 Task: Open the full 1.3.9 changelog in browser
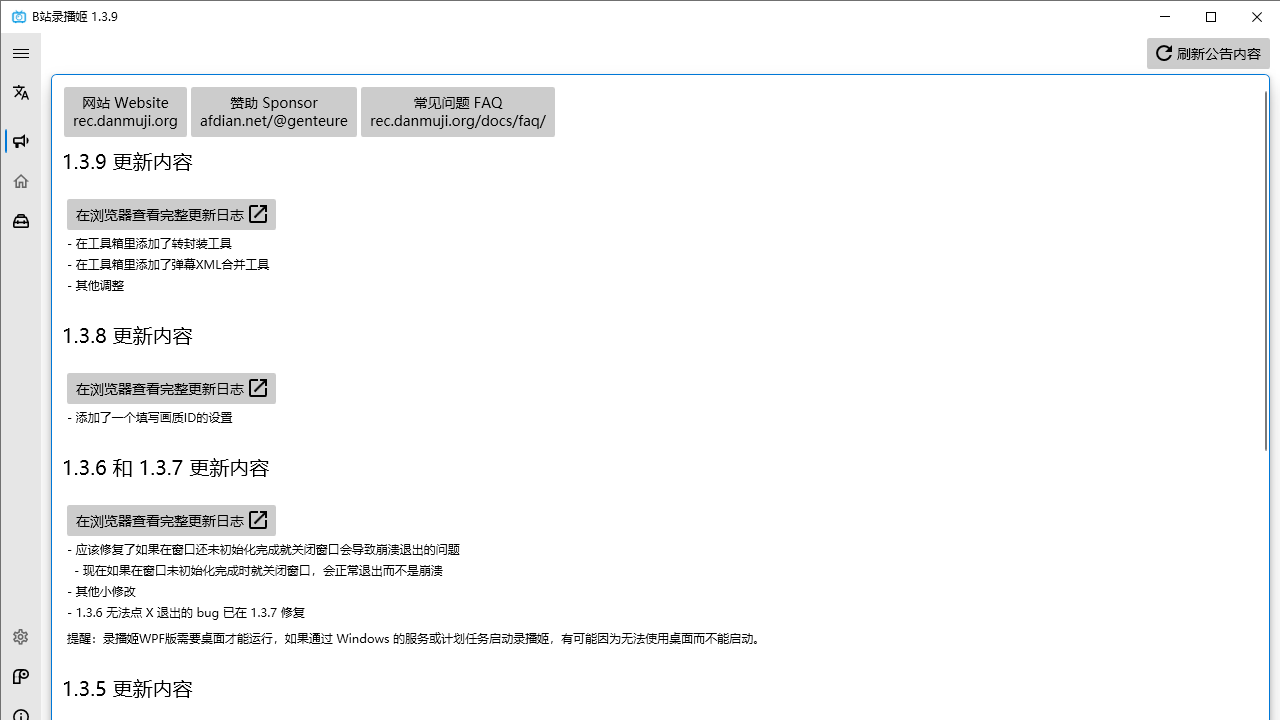[171, 214]
